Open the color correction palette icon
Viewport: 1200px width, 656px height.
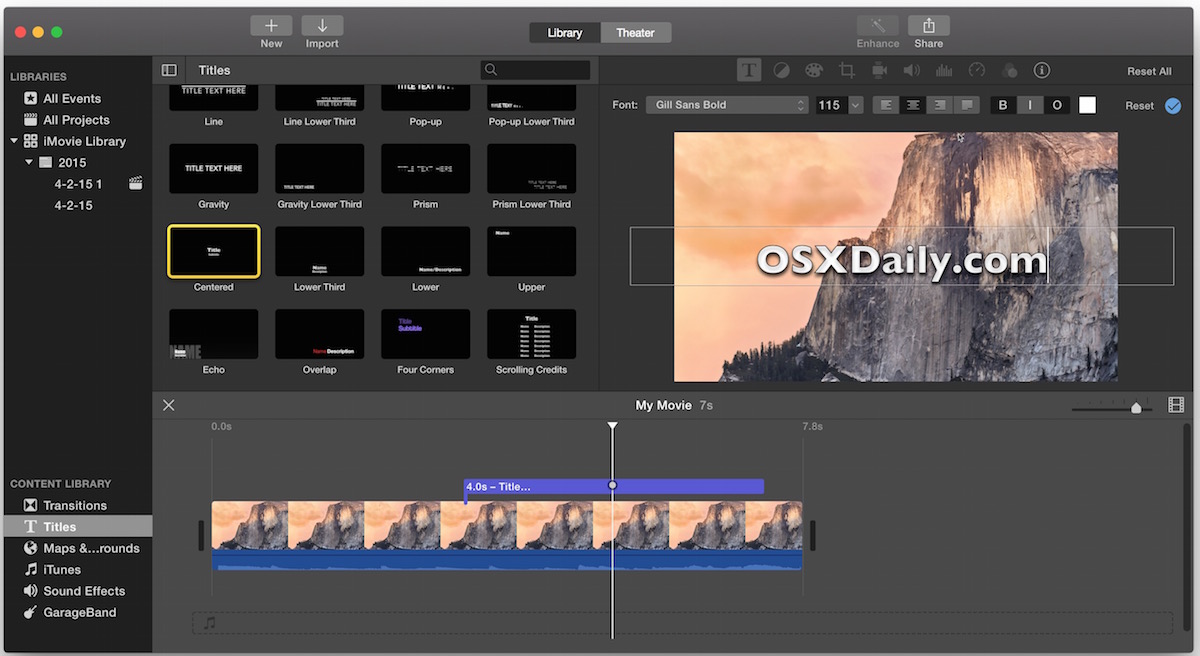click(x=814, y=70)
